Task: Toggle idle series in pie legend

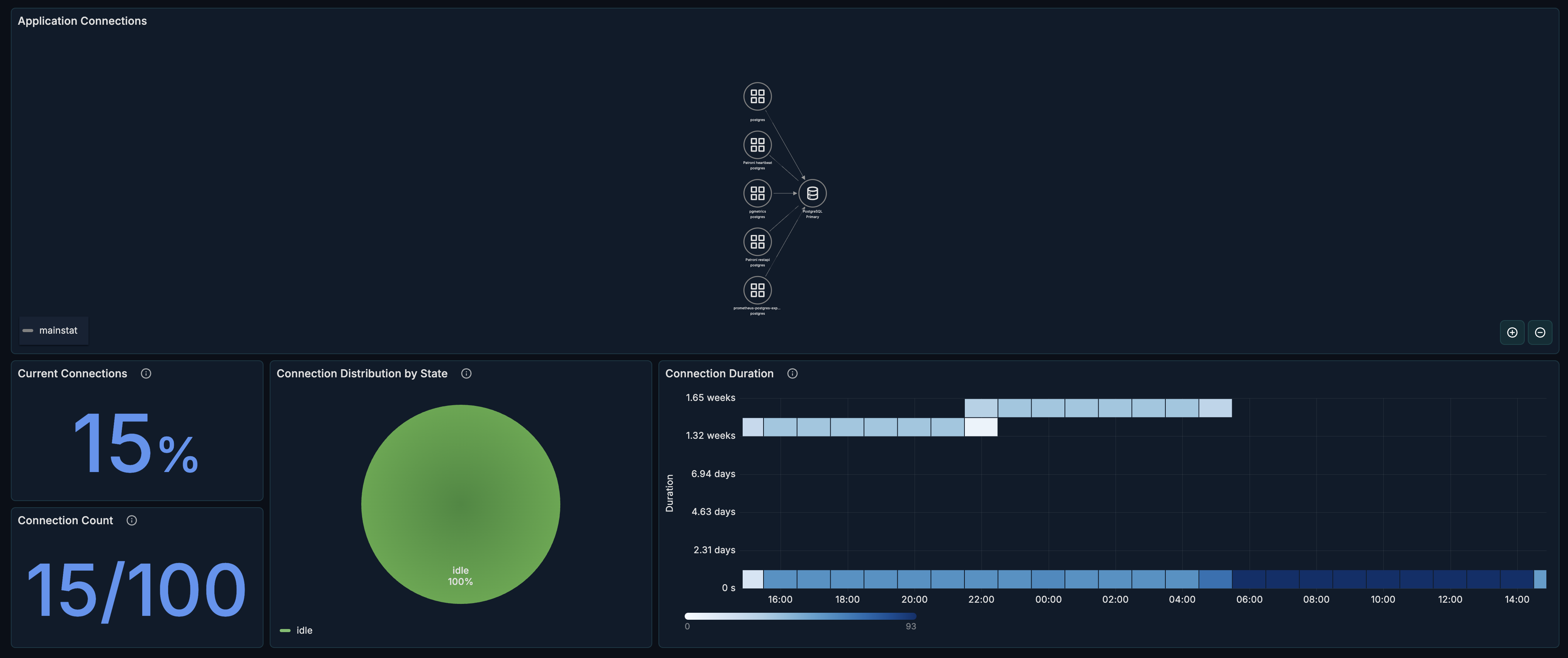Action: [304, 631]
